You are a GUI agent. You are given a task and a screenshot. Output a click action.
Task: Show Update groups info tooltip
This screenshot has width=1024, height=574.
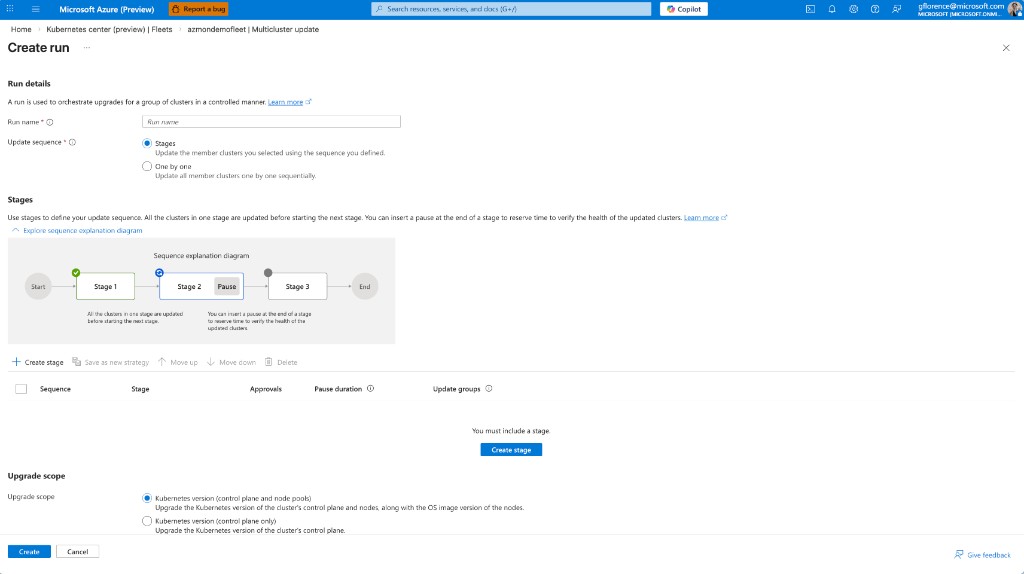pyautogui.click(x=488, y=389)
